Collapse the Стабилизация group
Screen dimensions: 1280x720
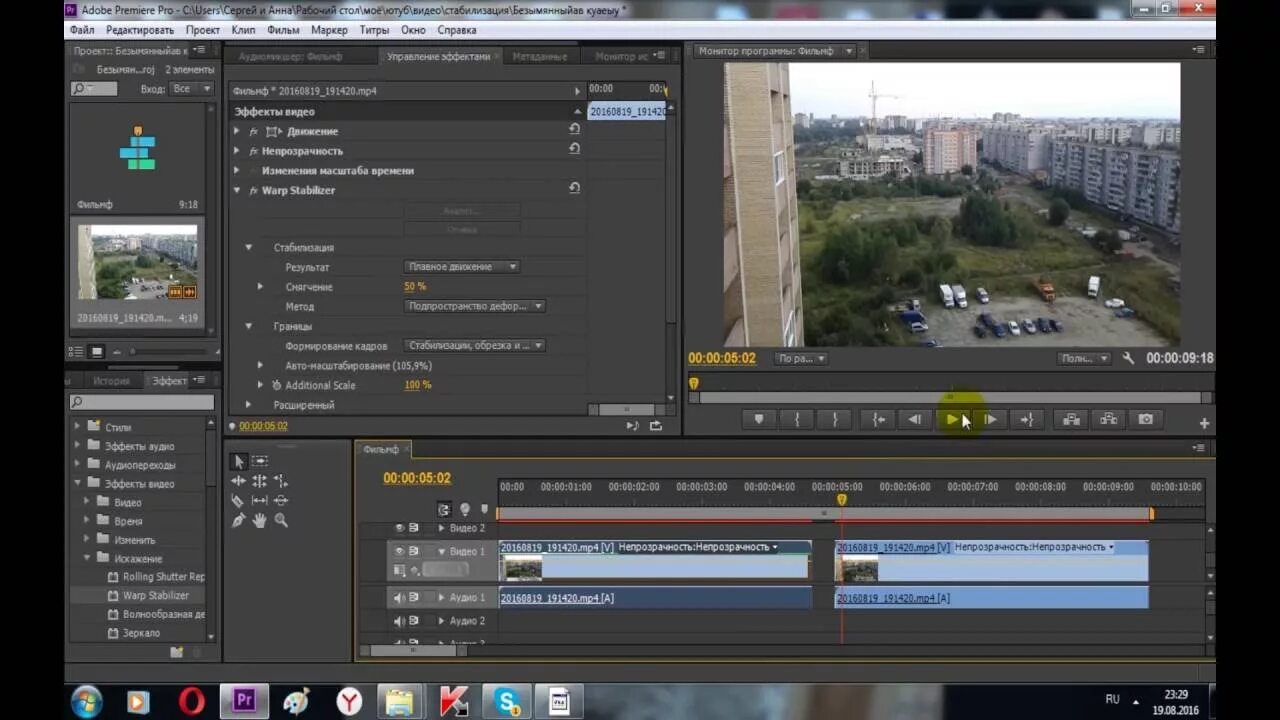point(249,247)
